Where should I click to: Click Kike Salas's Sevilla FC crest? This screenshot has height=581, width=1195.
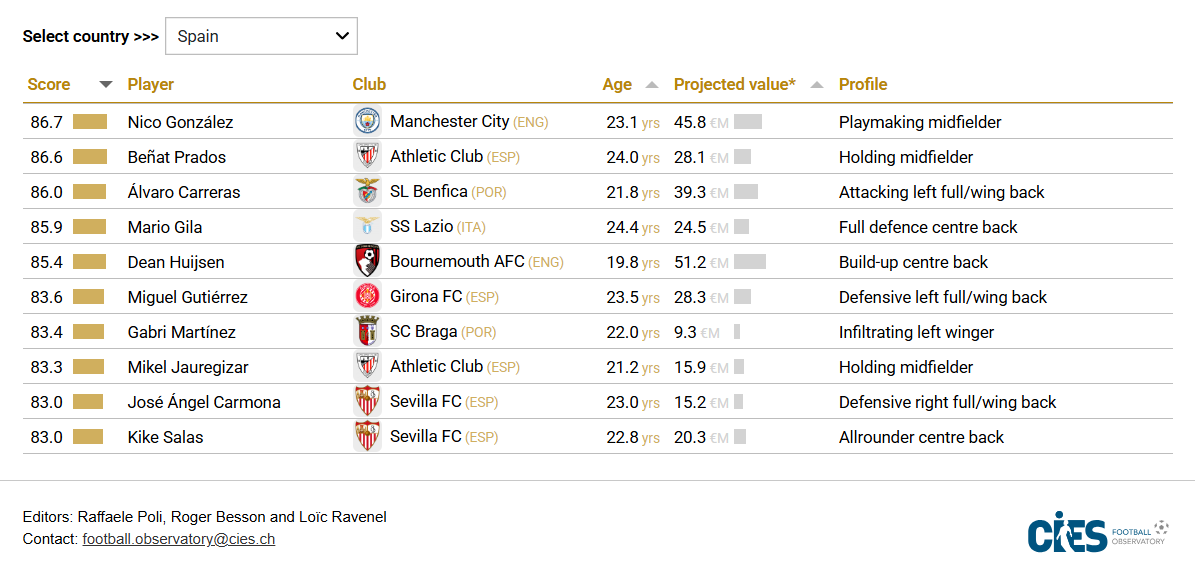point(368,437)
